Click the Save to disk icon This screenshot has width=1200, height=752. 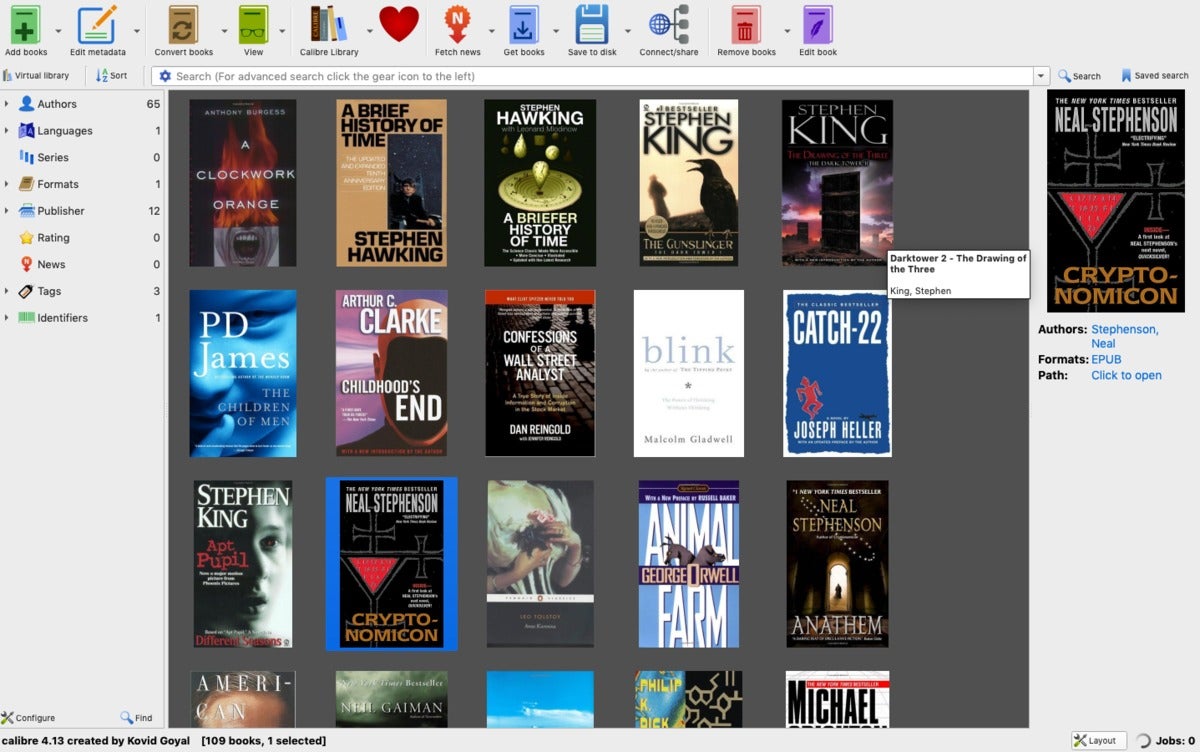(x=592, y=23)
